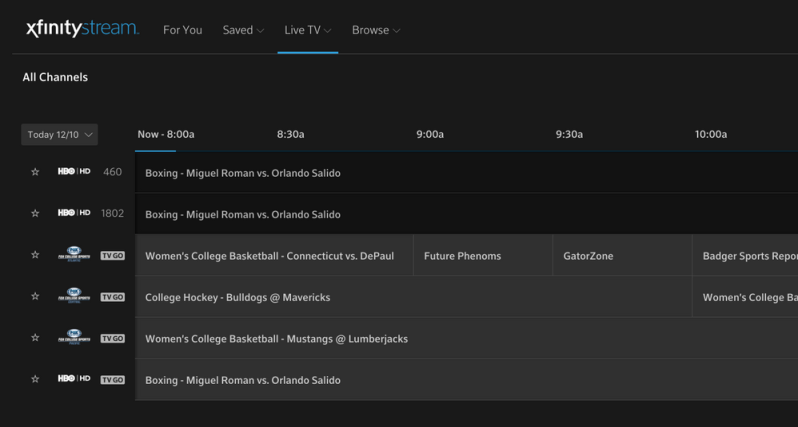Open Women's College Basketball Connecticut vs. DePaul
Screen dimensions: 798x427
tap(274, 255)
